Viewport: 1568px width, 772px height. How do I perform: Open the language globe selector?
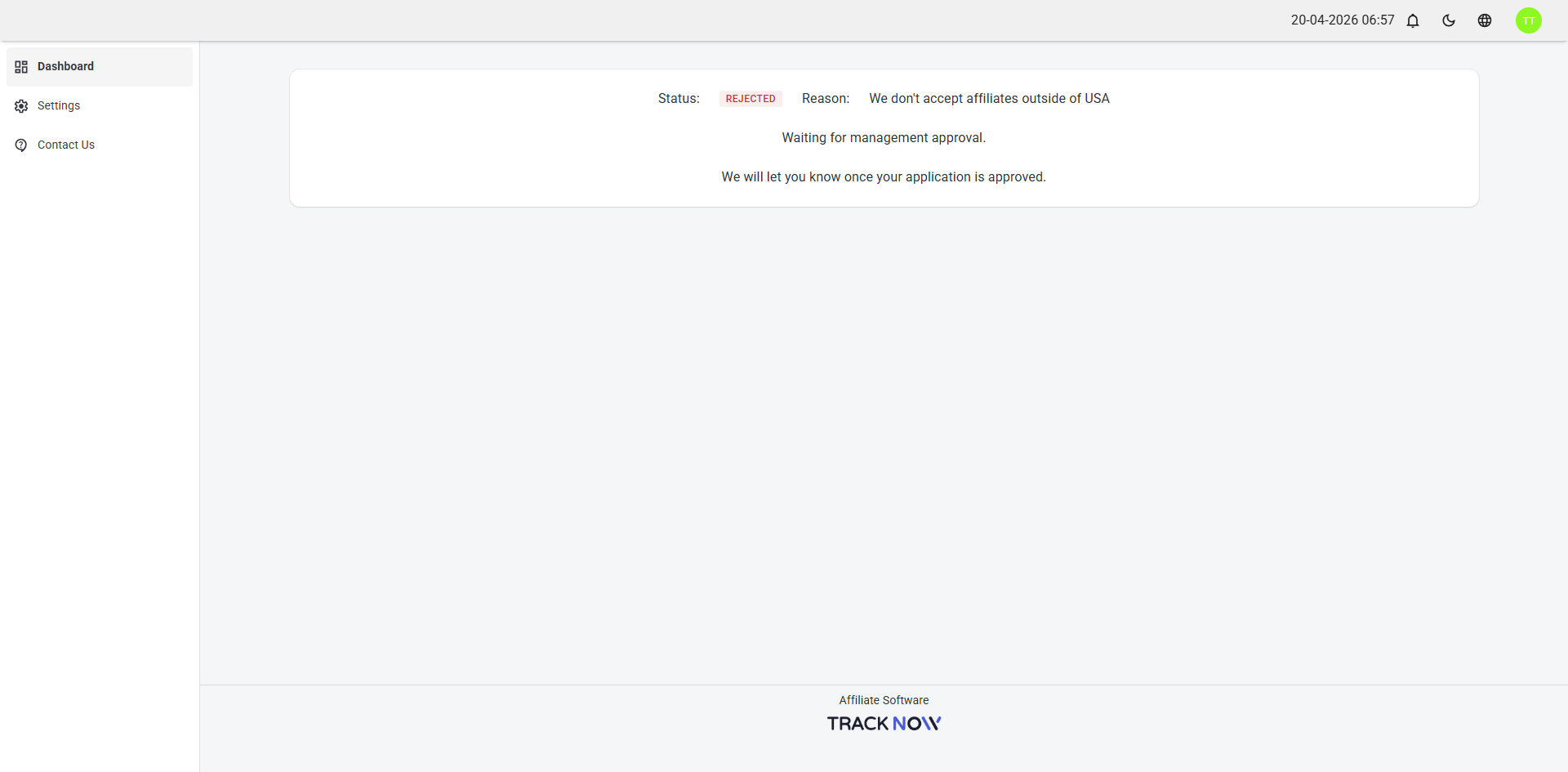click(x=1485, y=20)
